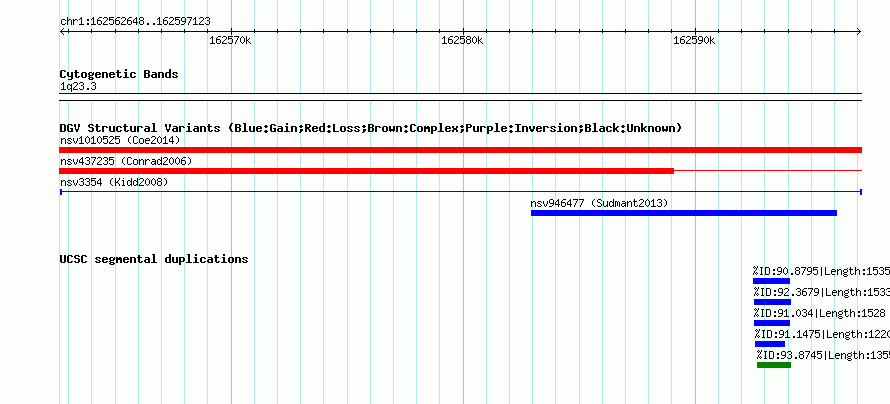This screenshot has height=404, width=890.
Task: Open the nsv946477 (Sudmant2013) gain bar
Action: (x=683, y=213)
